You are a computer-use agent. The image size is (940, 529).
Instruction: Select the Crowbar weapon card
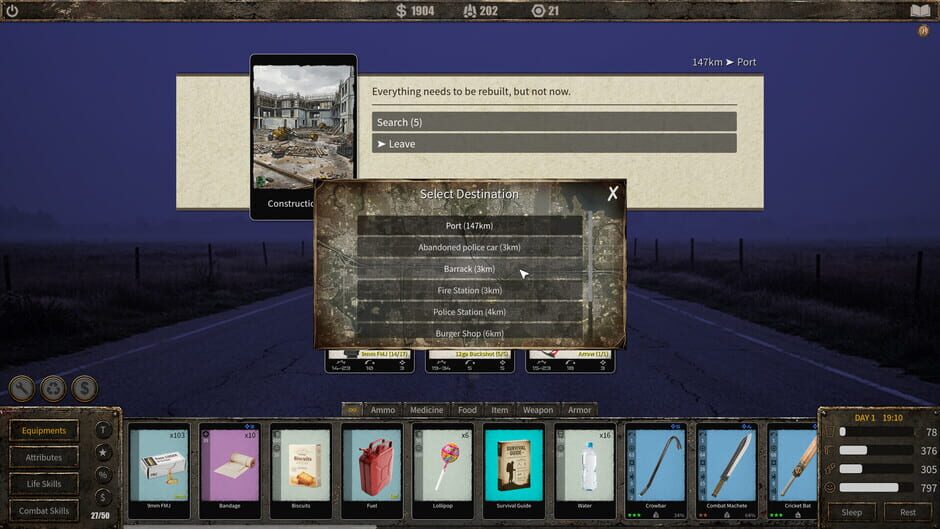(x=655, y=471)
